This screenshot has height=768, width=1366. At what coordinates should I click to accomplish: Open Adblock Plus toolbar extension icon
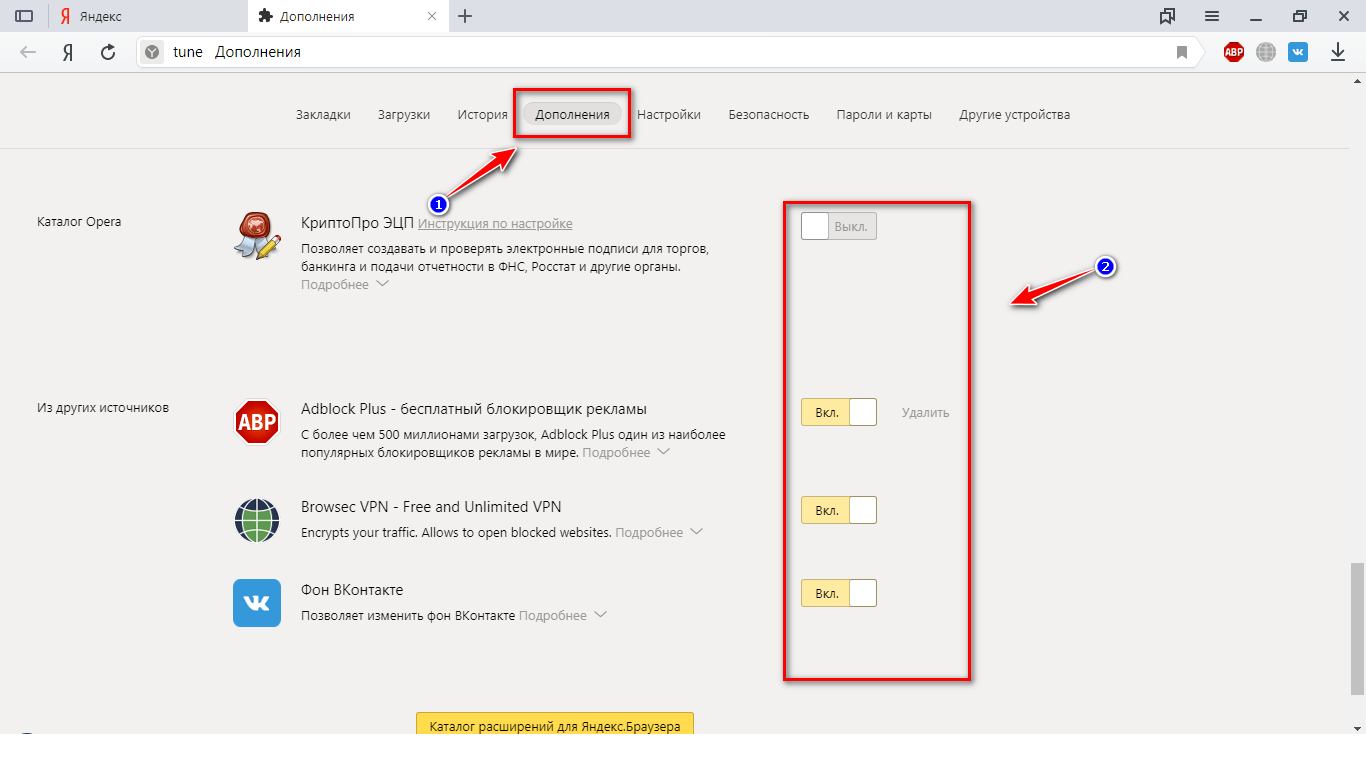pyautogui.click(x=1234, y=52)
